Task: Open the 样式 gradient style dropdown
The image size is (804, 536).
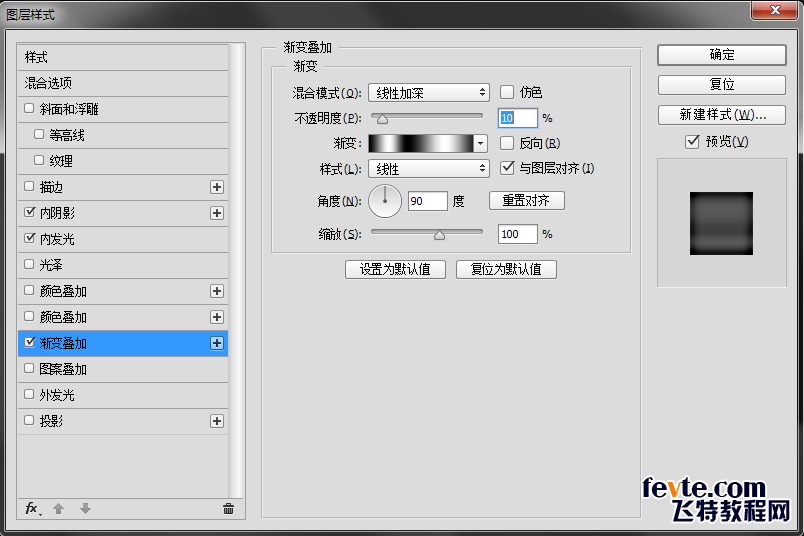Action: coord(428,169)
